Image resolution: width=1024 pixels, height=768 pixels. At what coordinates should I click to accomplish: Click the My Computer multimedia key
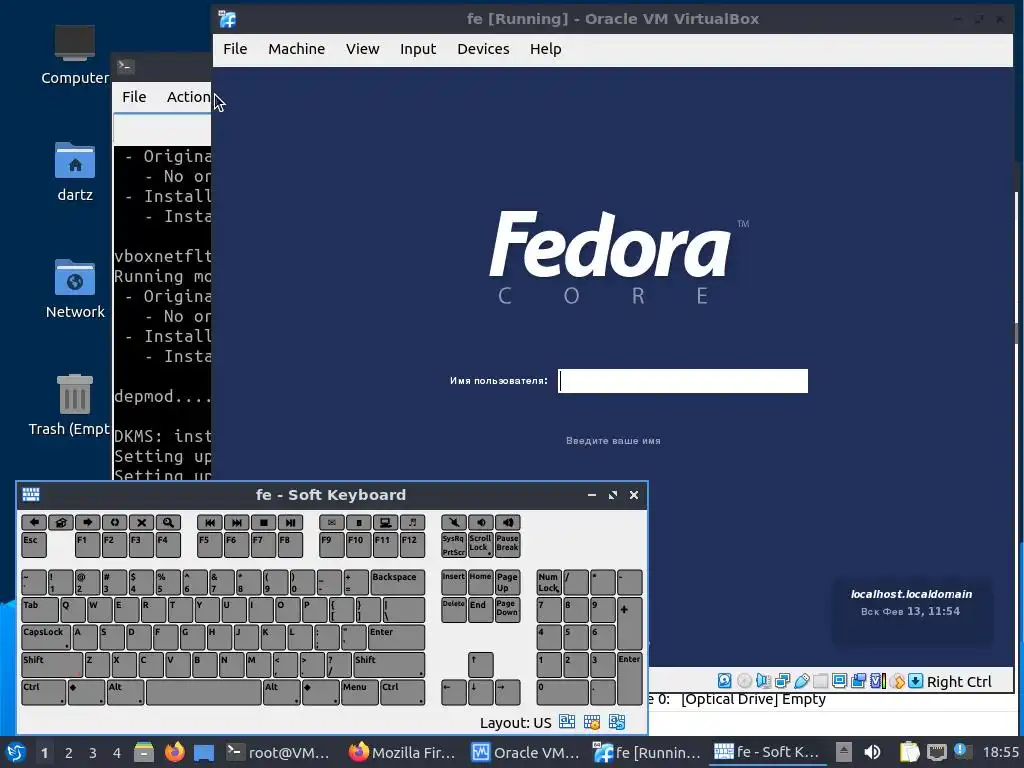click(x=385, y=522)
